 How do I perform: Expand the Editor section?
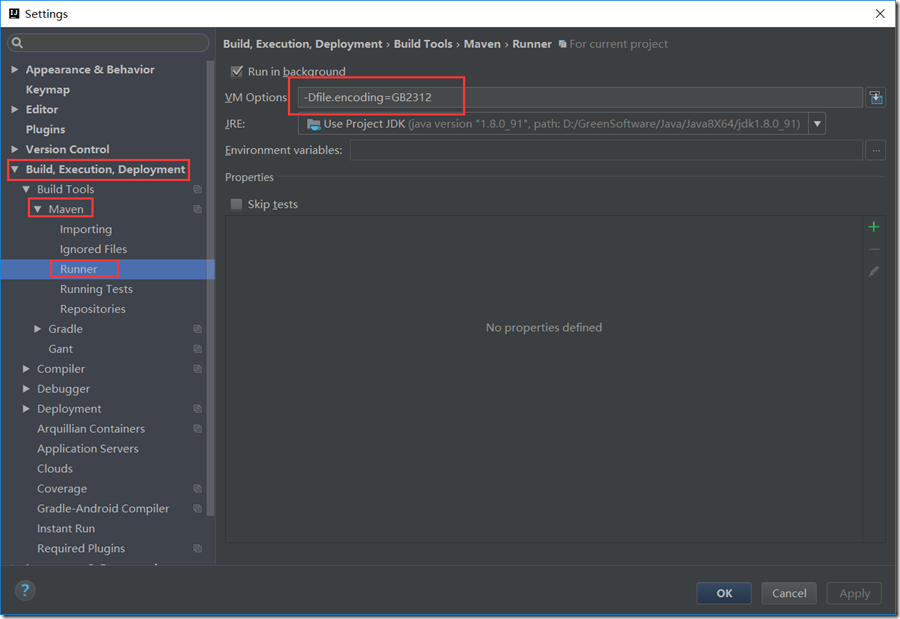click(x=15, y=109)
